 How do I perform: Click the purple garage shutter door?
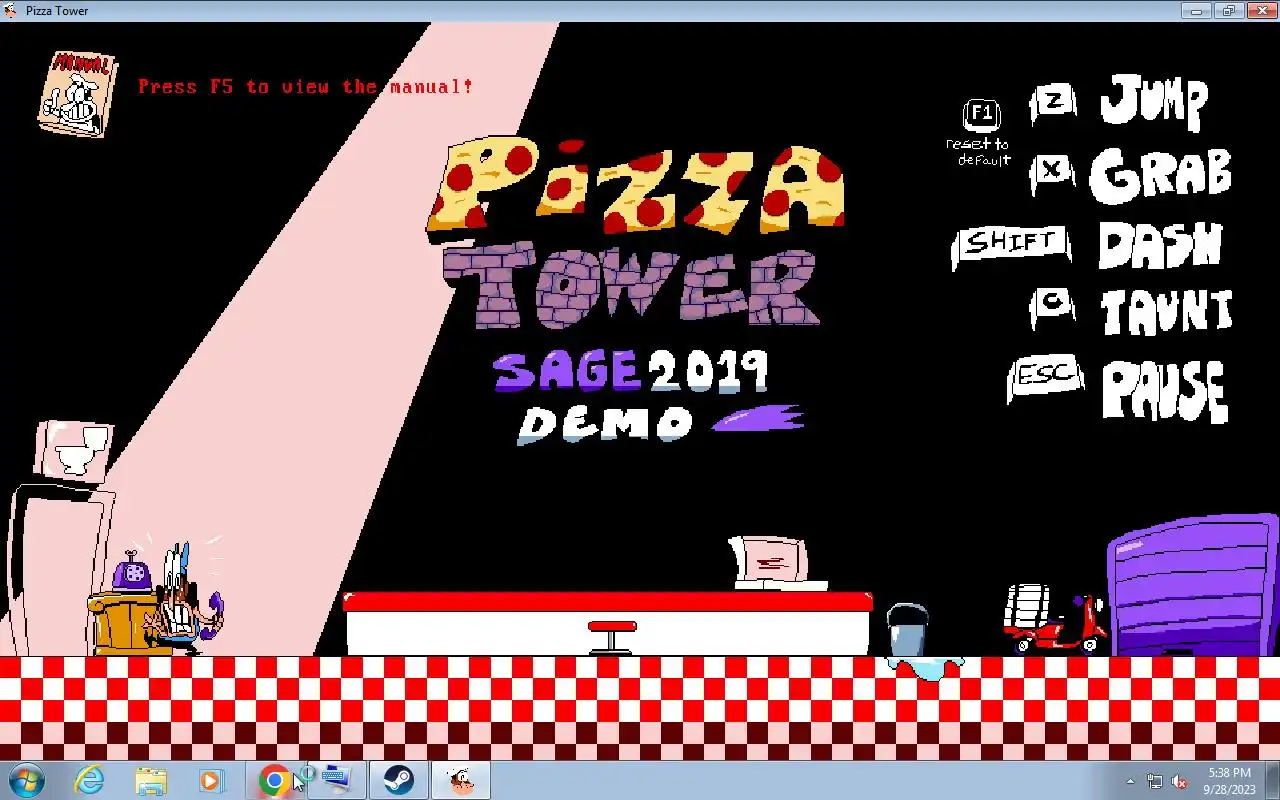pos(1194,586)
